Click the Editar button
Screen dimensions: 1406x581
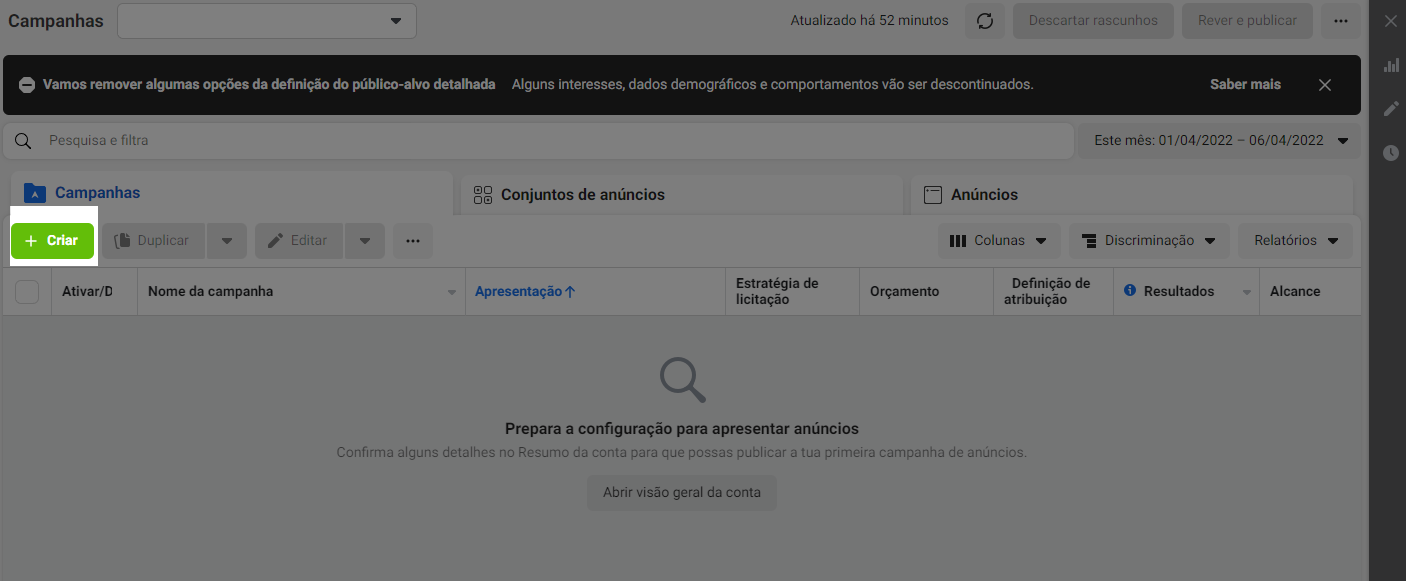298,241
